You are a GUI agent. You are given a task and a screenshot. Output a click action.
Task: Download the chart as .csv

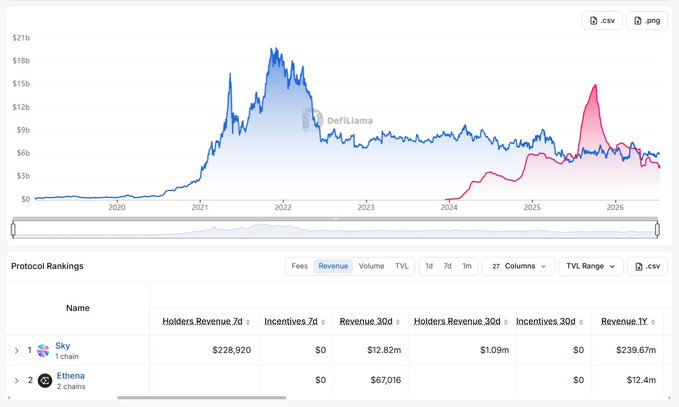tap(602, 20)
